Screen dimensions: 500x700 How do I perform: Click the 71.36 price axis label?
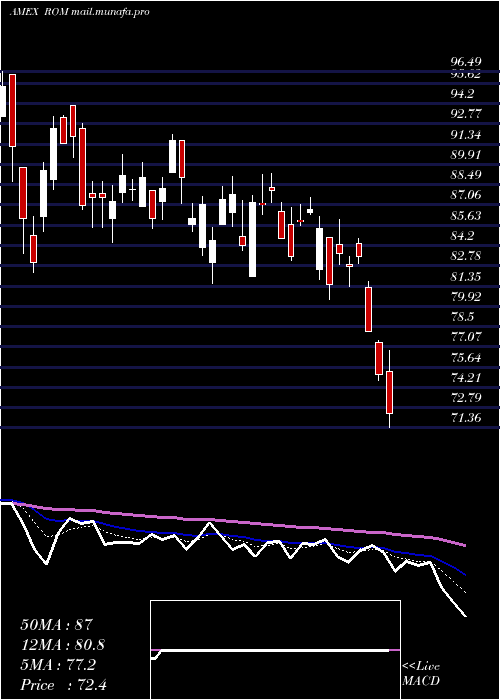466,418
